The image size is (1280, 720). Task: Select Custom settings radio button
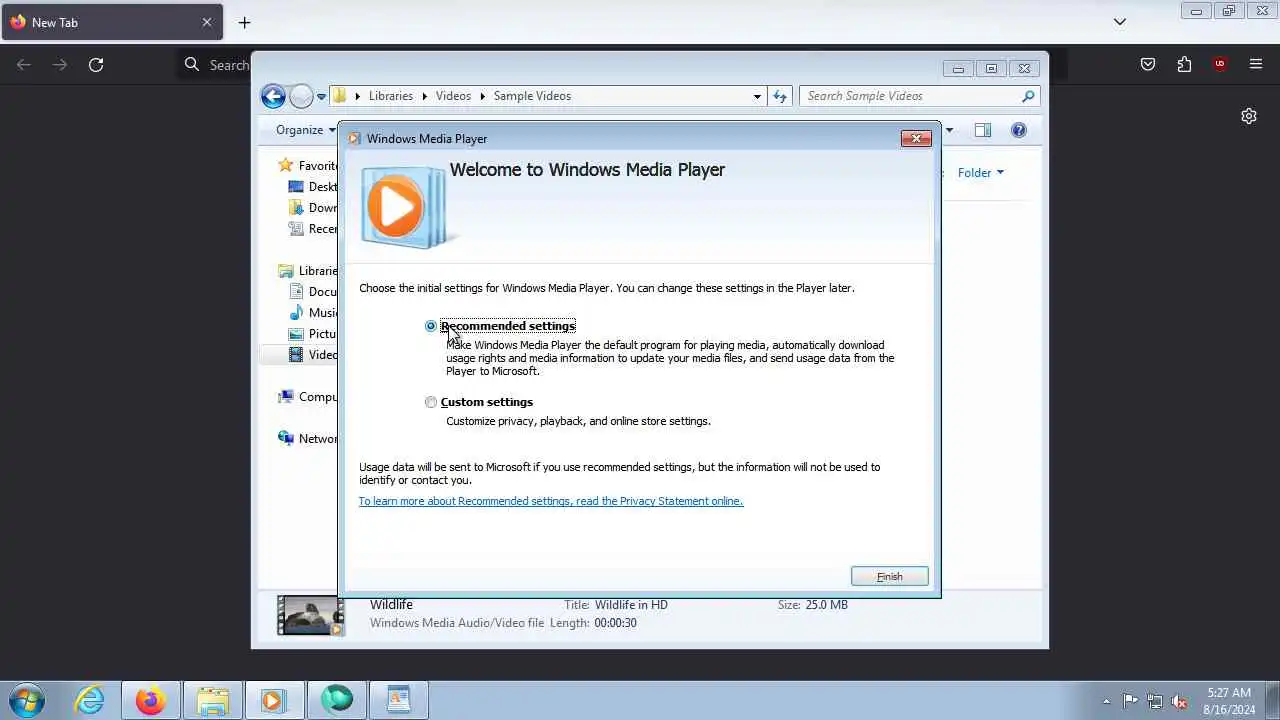pyautogui.click(x=431, y=402)
